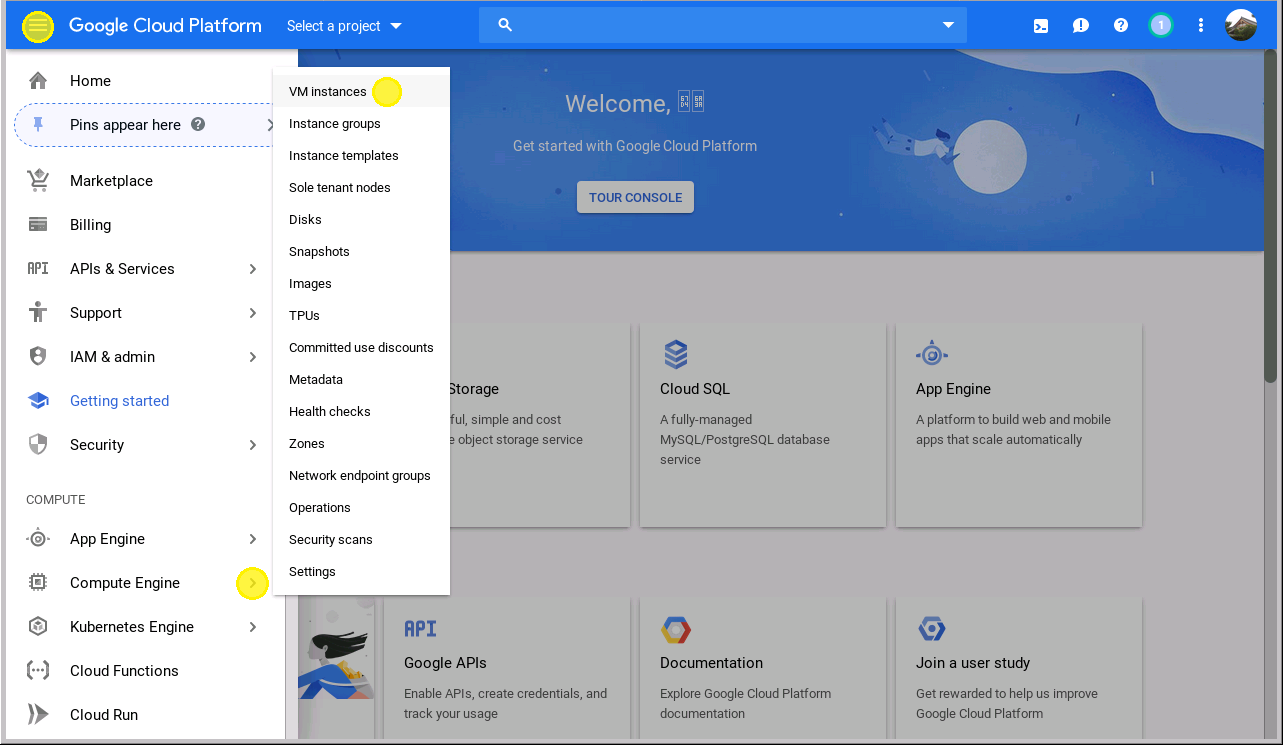Choose Committed use discounts
This screenshot has width=1283, height=745.
[361, 348]
